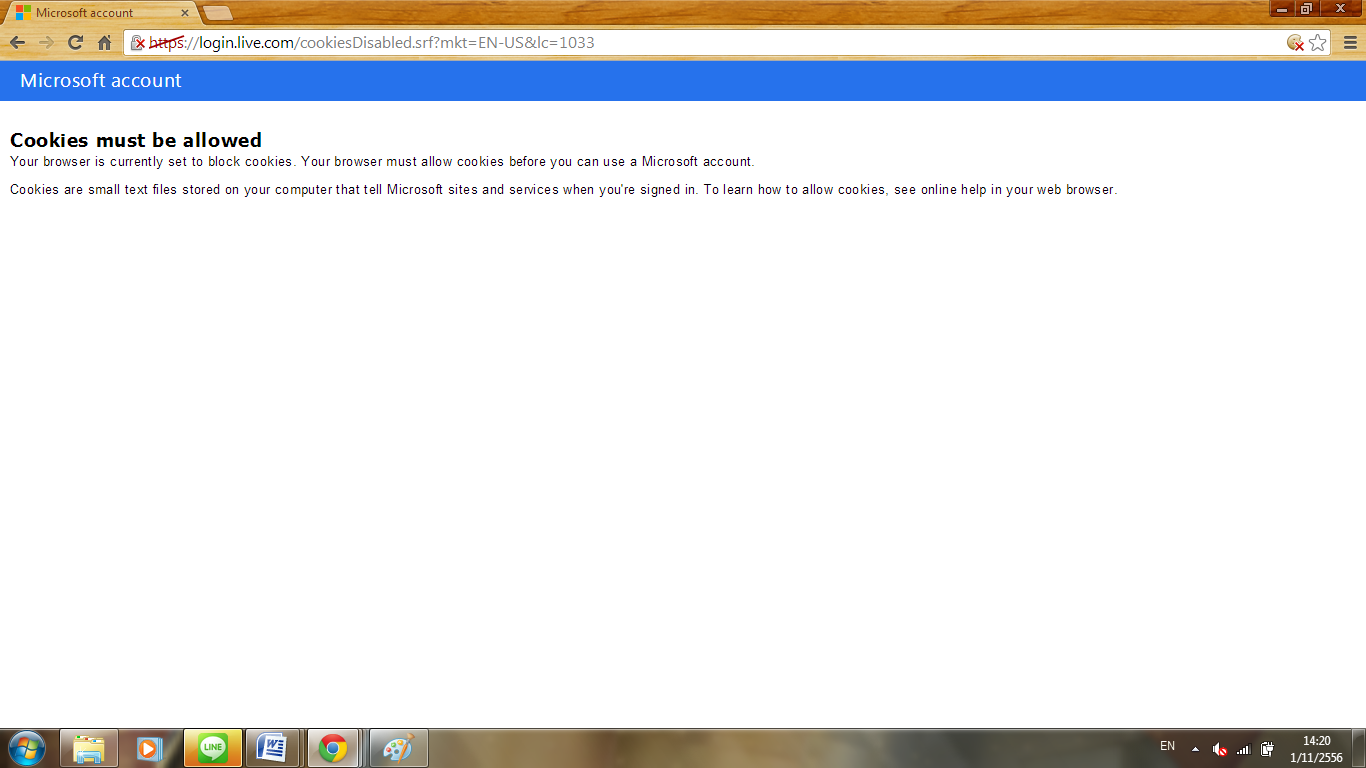This screenshot has height=768, width=1366.
Task: Restore down the Chrome window
Action: click(1306, 9)
